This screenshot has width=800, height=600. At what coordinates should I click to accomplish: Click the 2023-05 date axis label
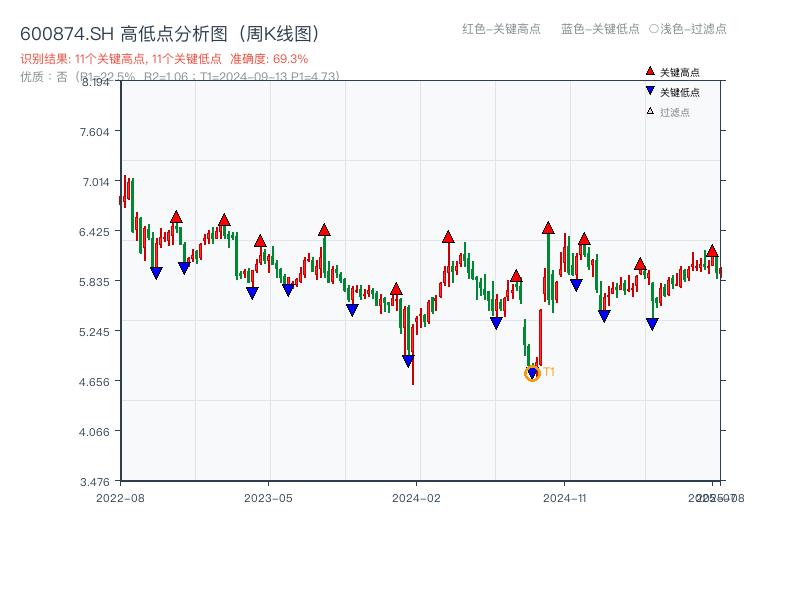coord(268,498)
